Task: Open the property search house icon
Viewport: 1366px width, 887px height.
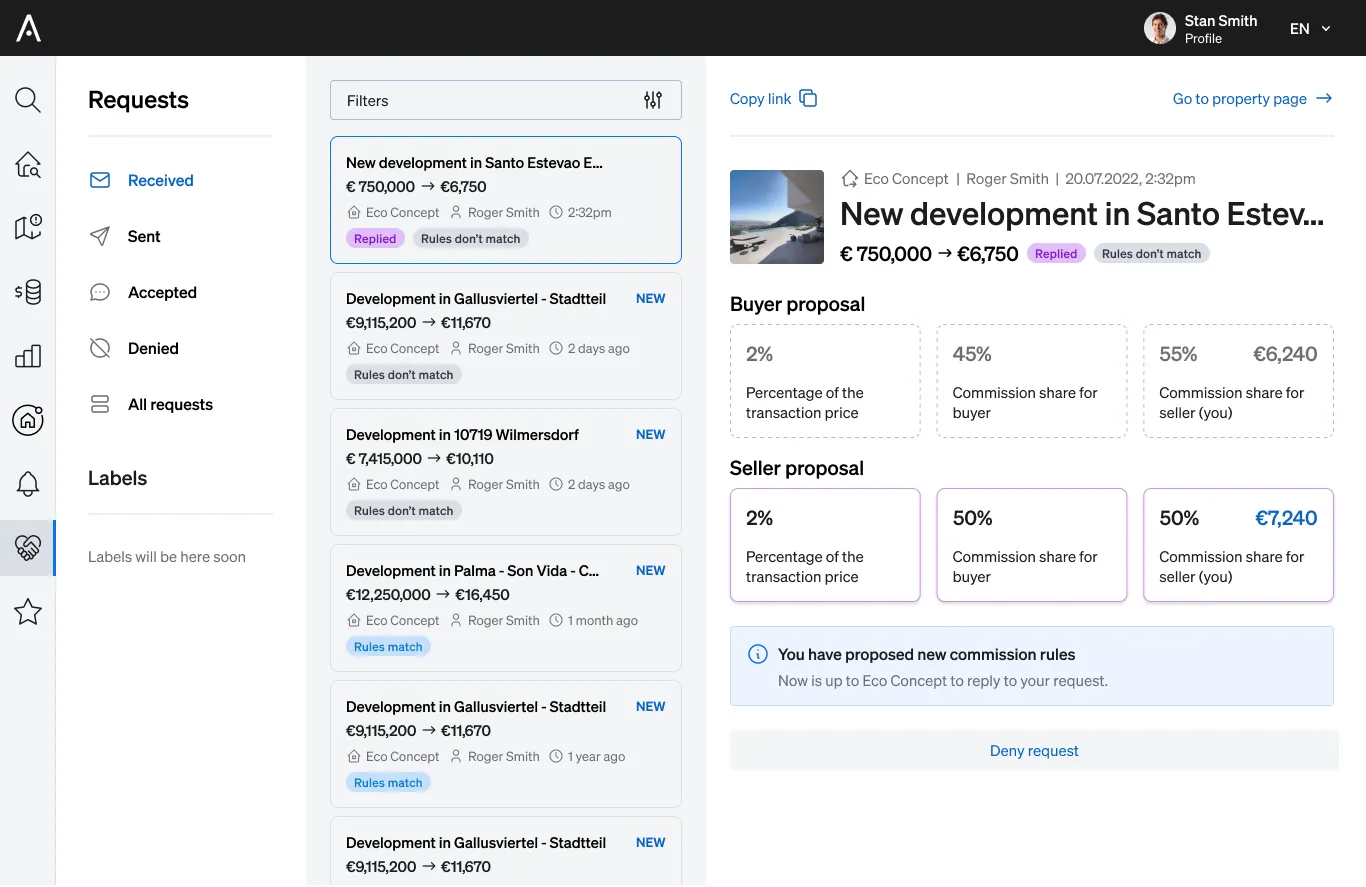Action: pyautogui.click(x=28, y=165)
